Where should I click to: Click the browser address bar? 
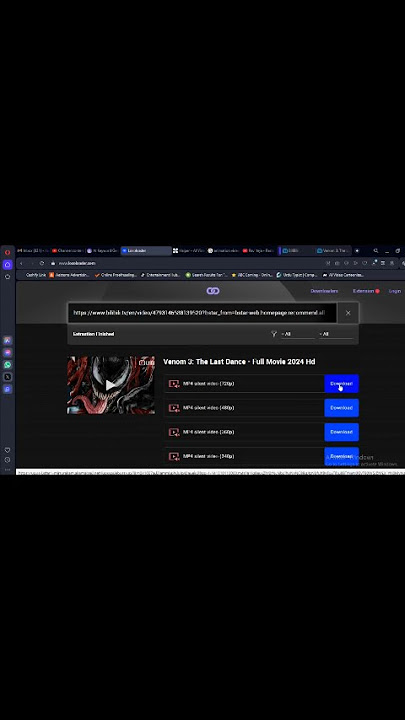(184, 263)
